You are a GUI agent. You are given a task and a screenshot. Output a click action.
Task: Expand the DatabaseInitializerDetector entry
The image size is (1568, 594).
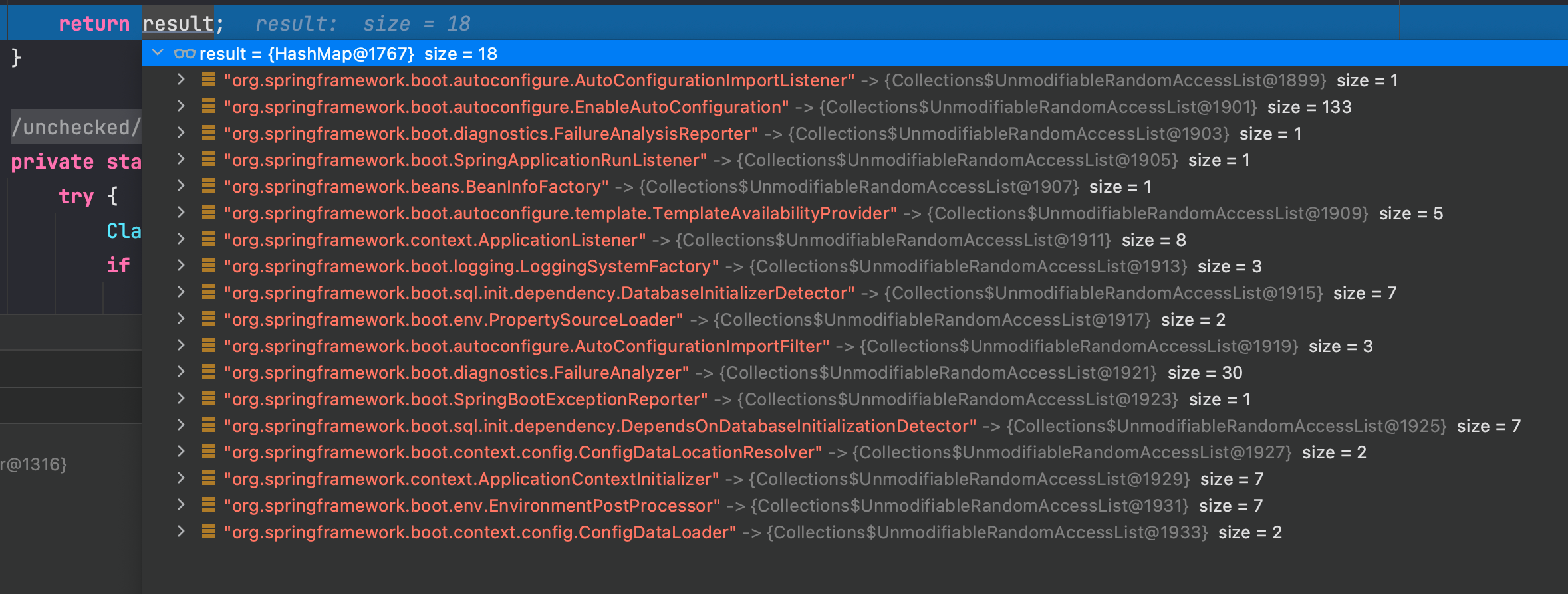[x=181, y=292]
